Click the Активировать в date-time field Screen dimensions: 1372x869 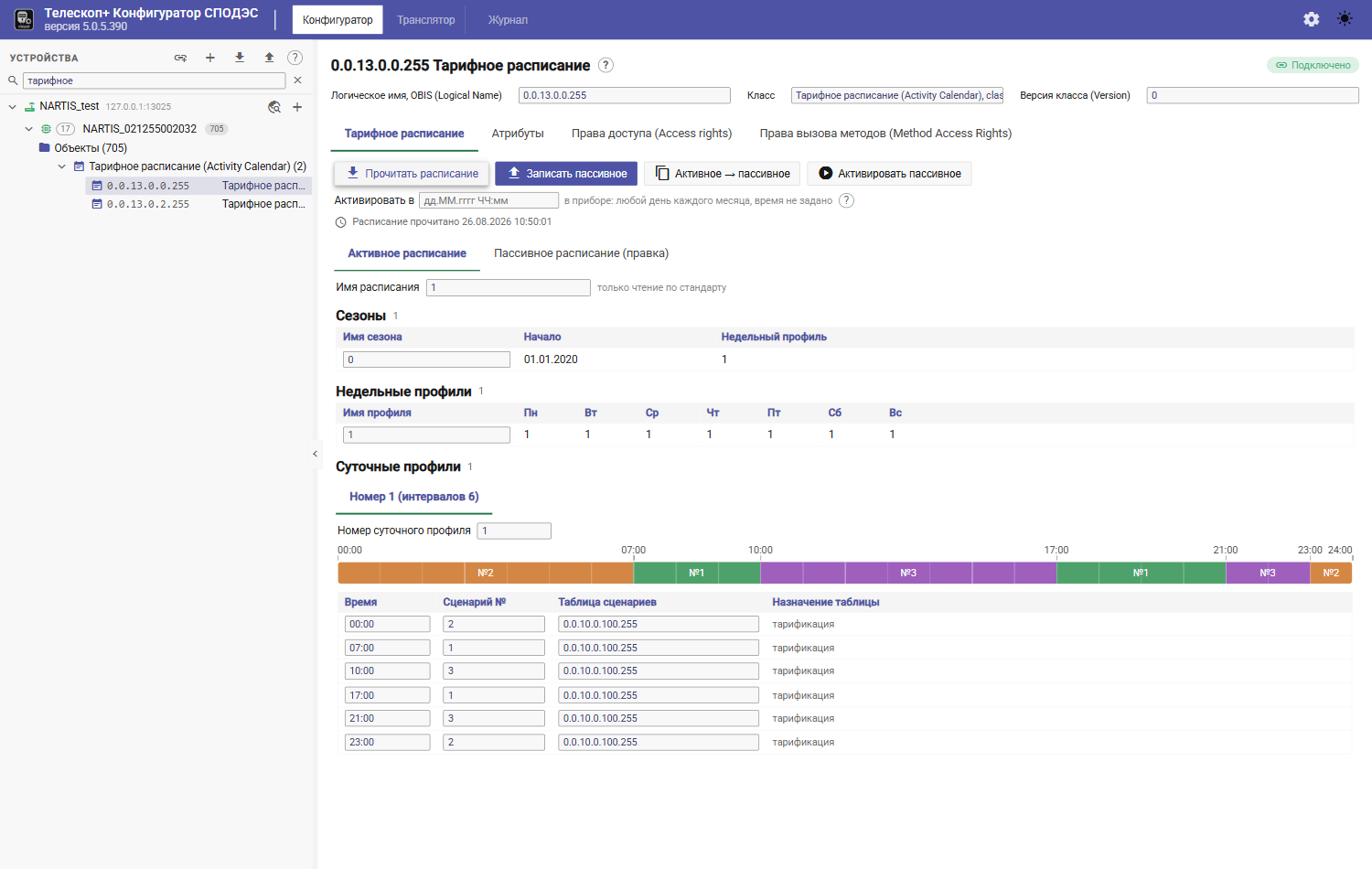pos(488,200)
